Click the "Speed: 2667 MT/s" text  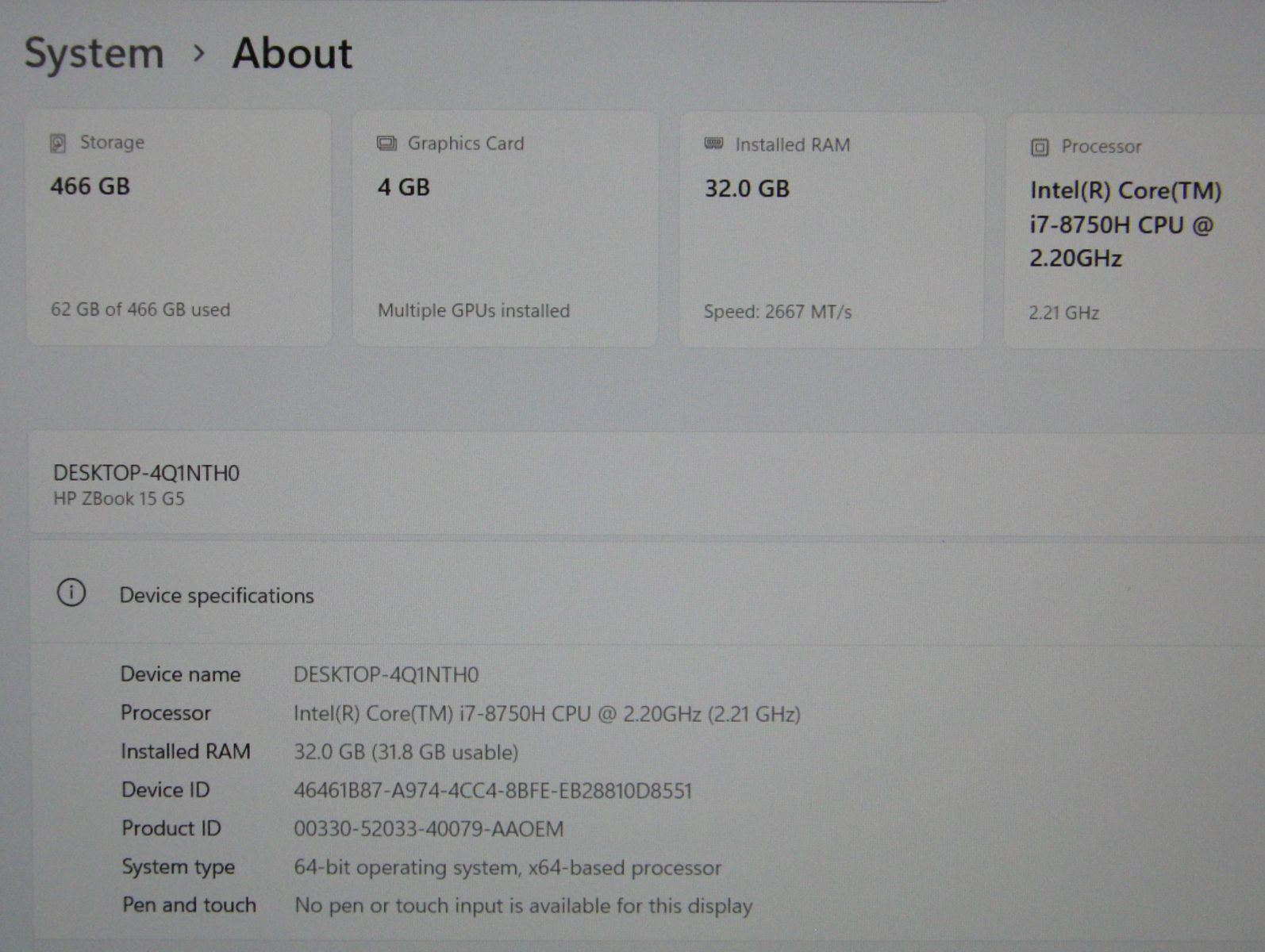point(778,312)
